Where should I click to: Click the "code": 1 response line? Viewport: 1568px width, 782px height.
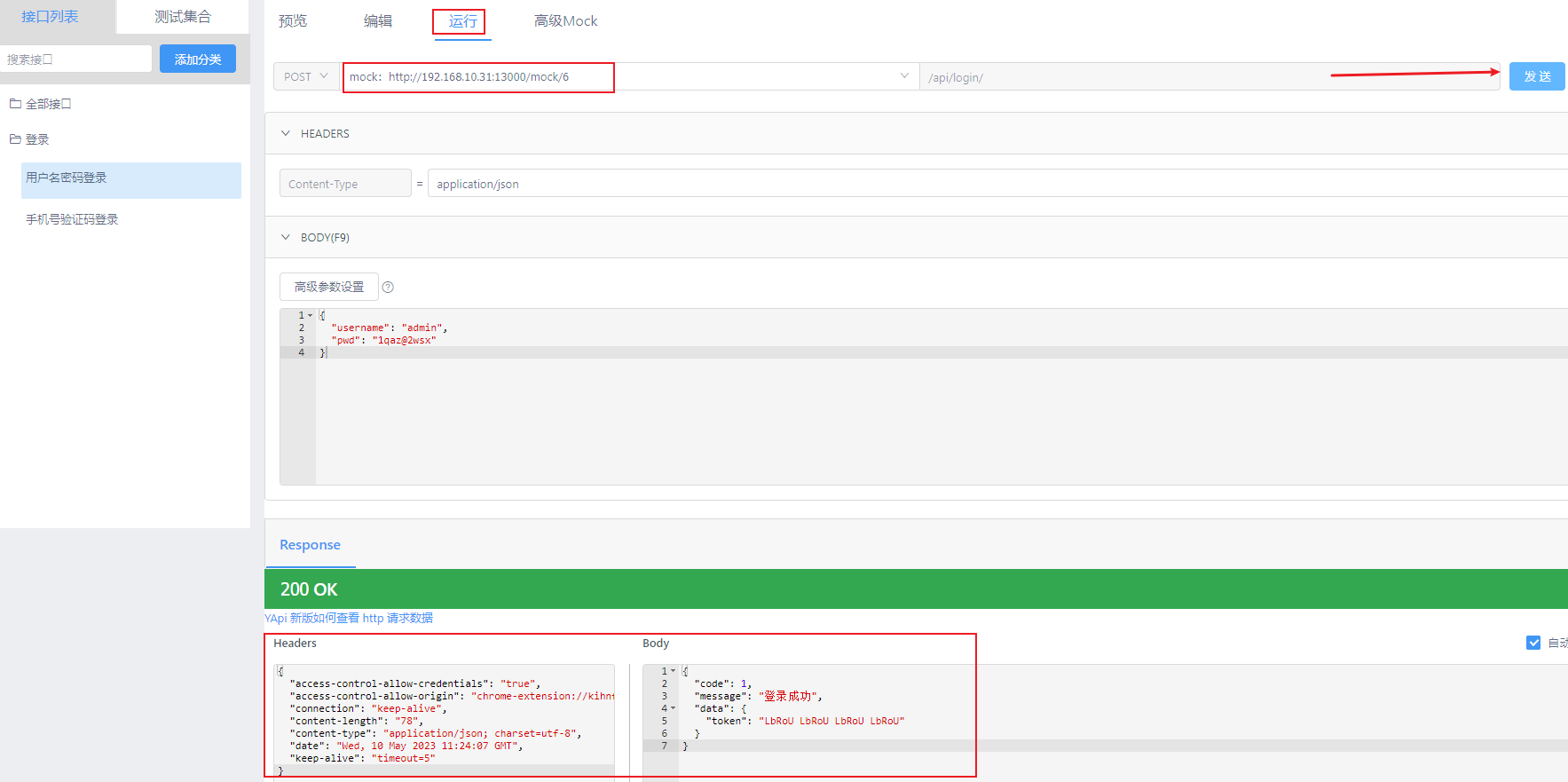click(x=722, y=683)
